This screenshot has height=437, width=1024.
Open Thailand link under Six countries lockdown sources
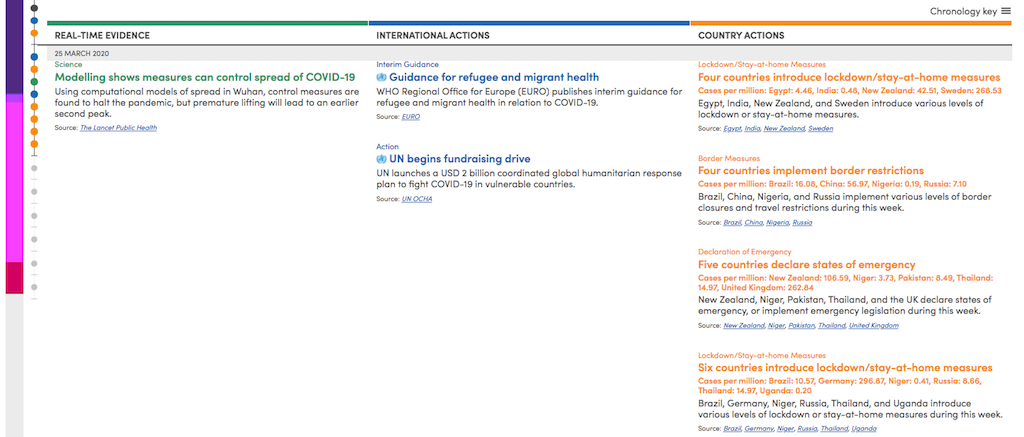coord(835,429)
